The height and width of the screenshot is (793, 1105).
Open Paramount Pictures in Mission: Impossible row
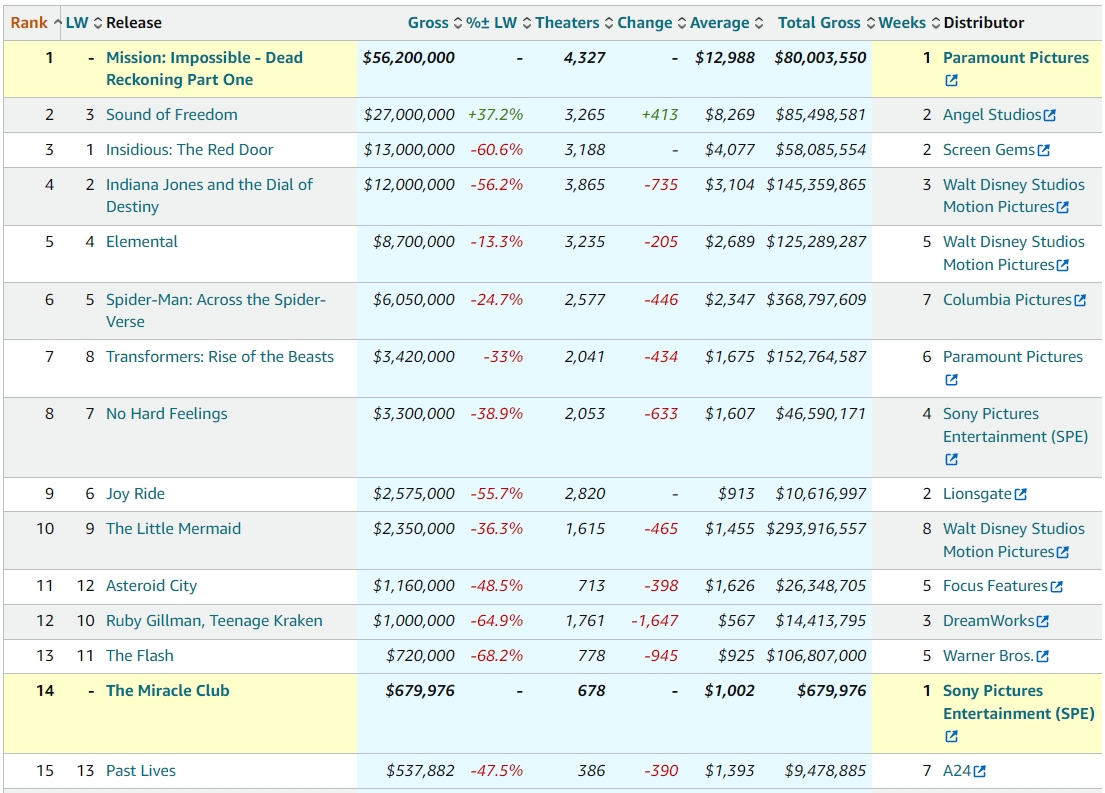(1016, 58)
